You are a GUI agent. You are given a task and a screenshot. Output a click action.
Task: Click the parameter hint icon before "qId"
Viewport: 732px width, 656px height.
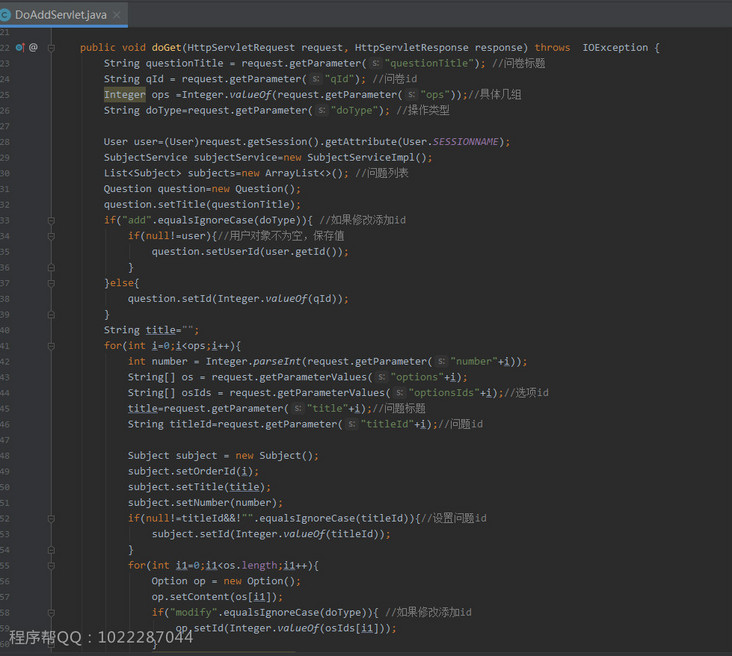pyautogui.click(x=316, y=79)
